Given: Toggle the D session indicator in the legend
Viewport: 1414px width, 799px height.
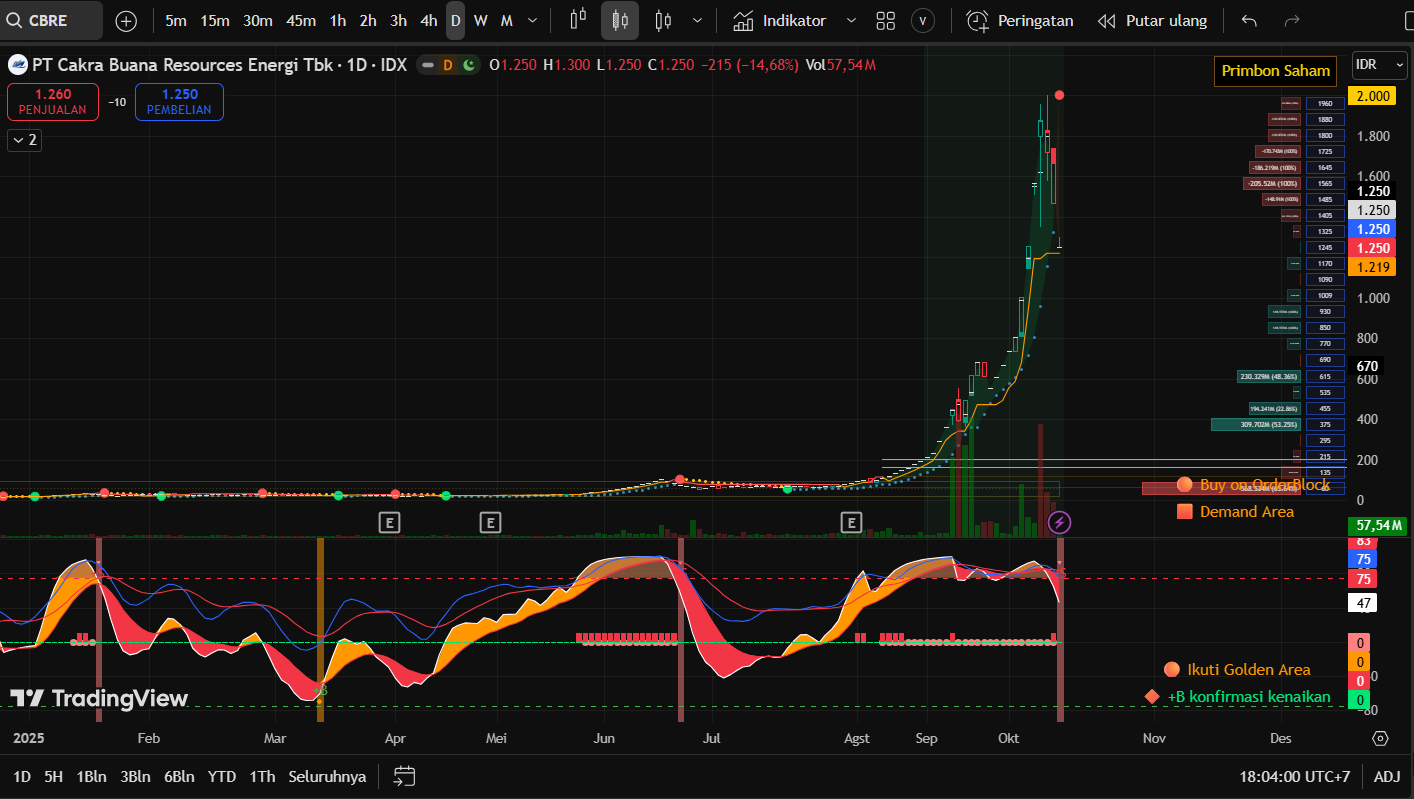Looking at the screenshot, I should coord(448,65).
